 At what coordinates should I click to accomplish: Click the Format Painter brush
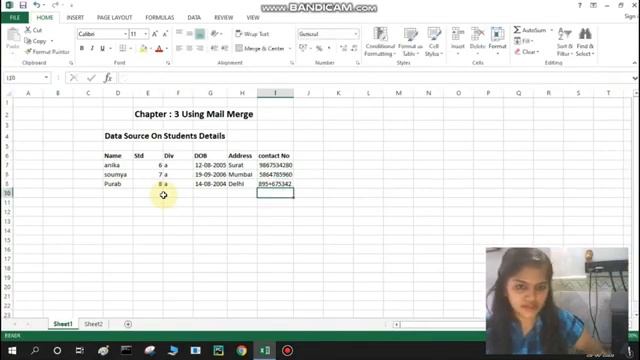click(28, 52)
